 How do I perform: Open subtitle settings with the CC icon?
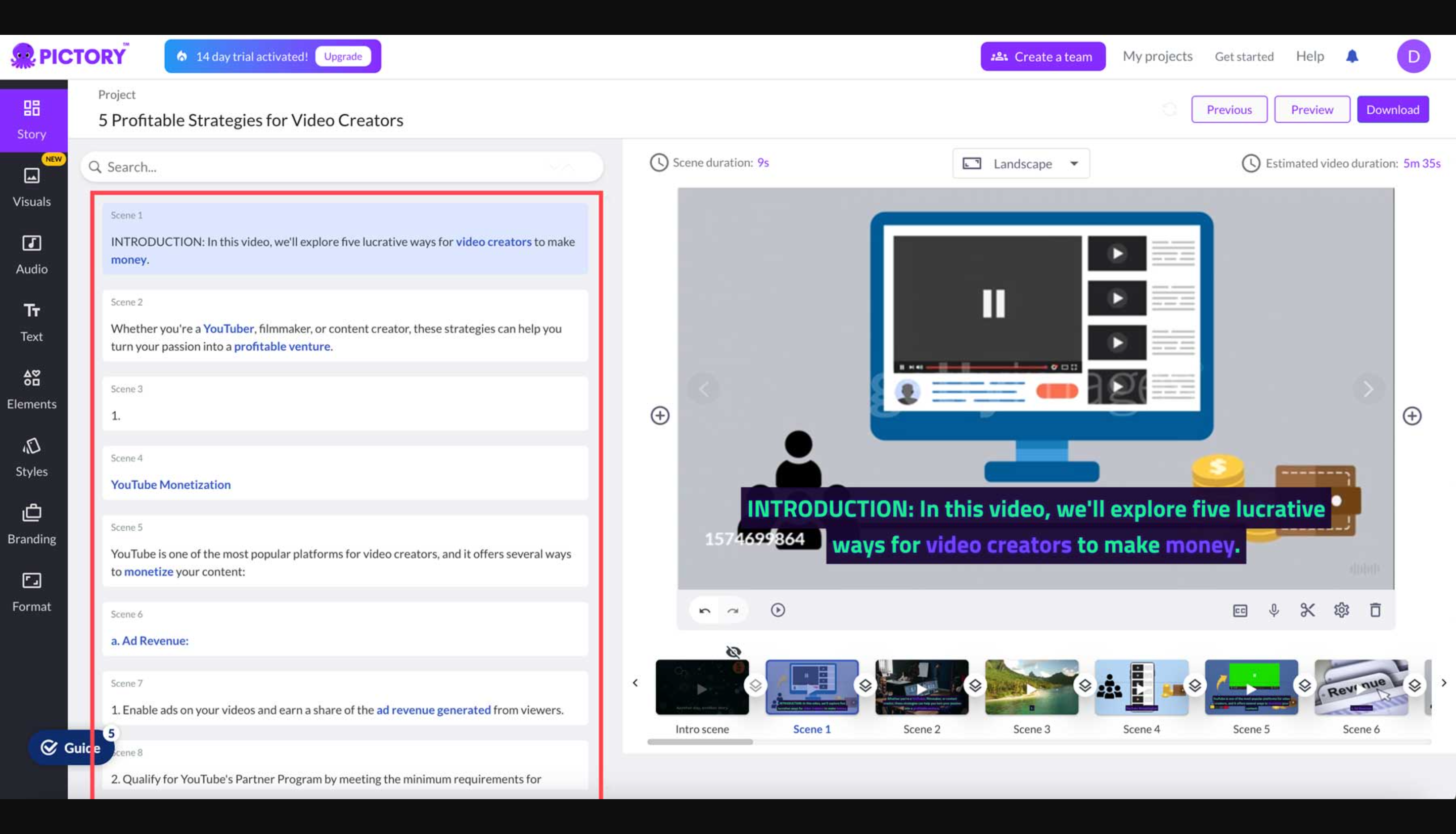[1239, 610]
